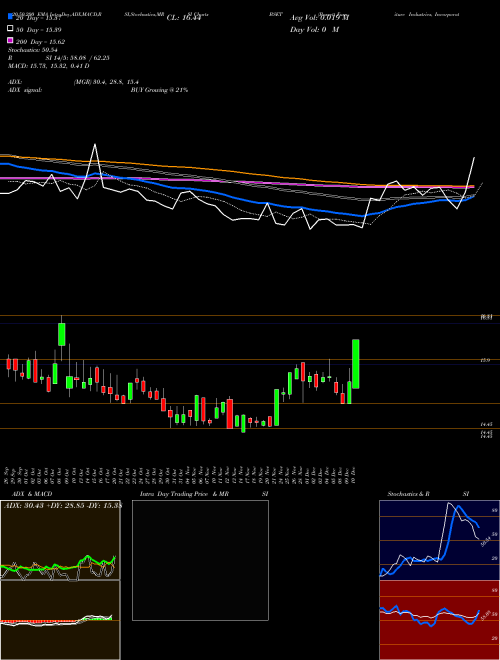Click the long red candle near 12 Nov

point(230,414)
